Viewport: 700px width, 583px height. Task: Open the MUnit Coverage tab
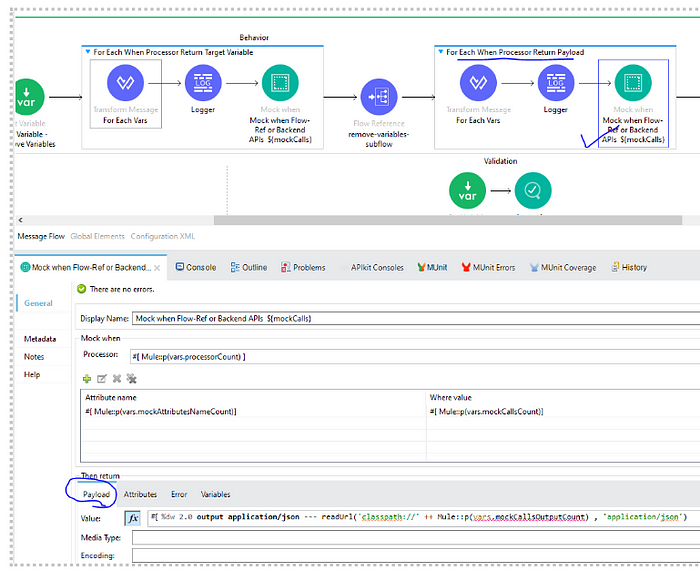[563, 267]
